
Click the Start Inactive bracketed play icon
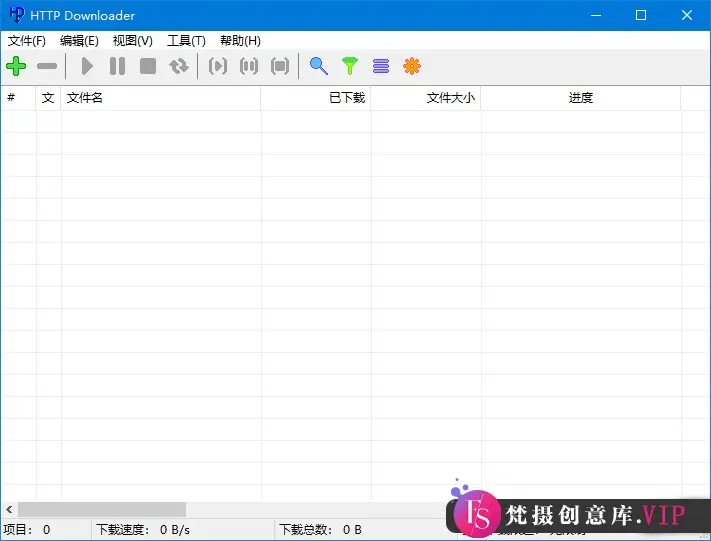pos(218,66)
